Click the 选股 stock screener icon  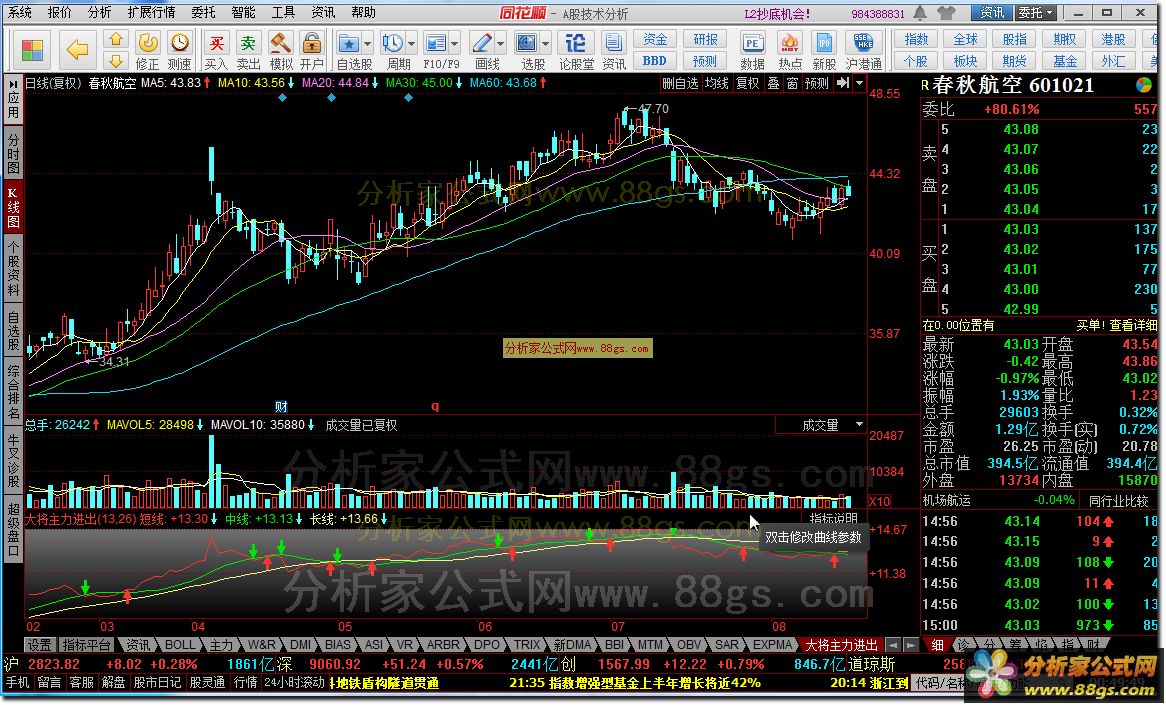(x=526, y=43)
